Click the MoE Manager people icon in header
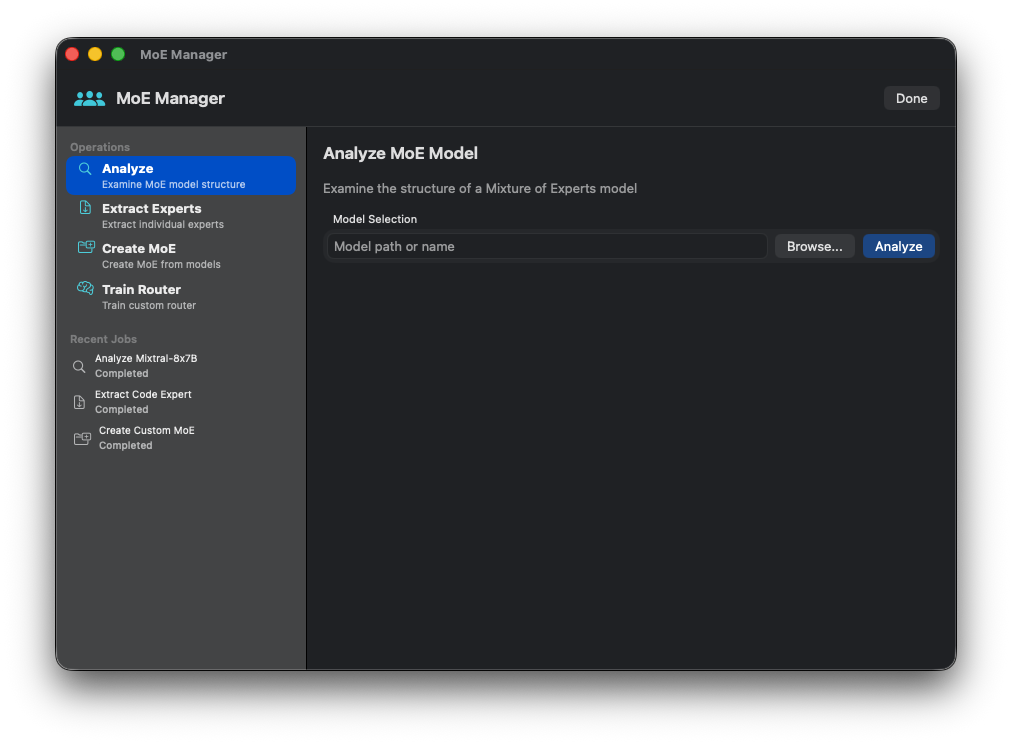The width and height of the screenshot is (1012, 744). point(89,98)
